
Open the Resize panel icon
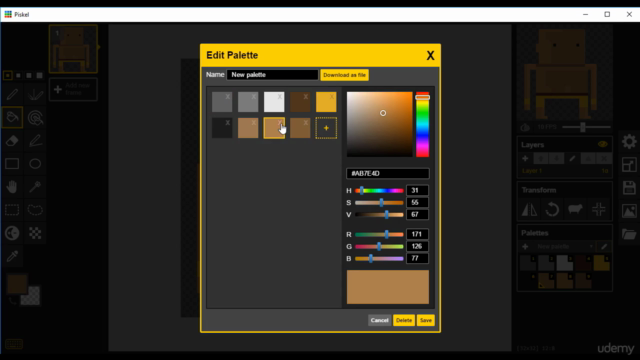click(x=629, y=164)
